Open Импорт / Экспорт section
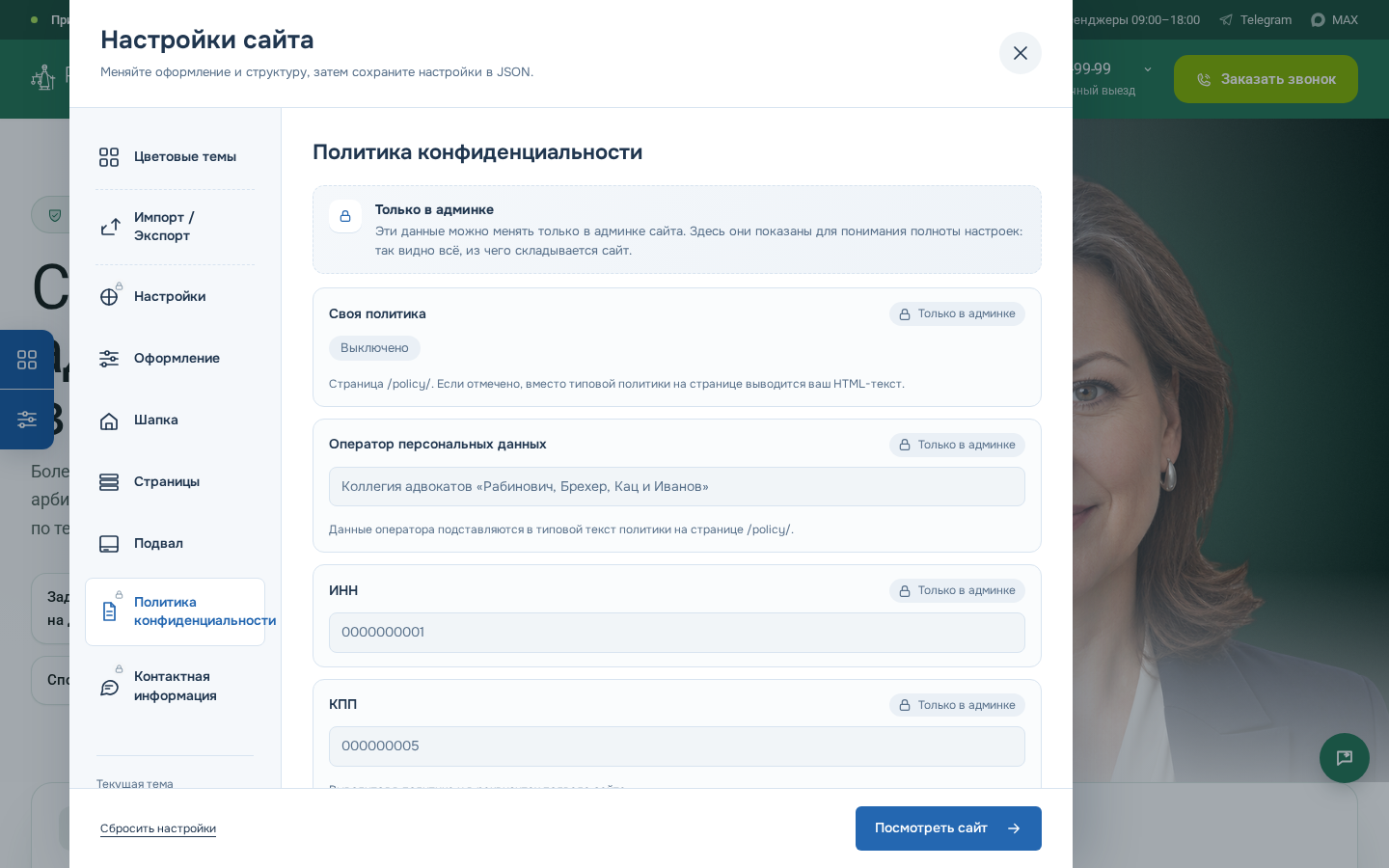The height and width of the screenshot is (868, 1389). pyautogui.click(x=175, y=227)
